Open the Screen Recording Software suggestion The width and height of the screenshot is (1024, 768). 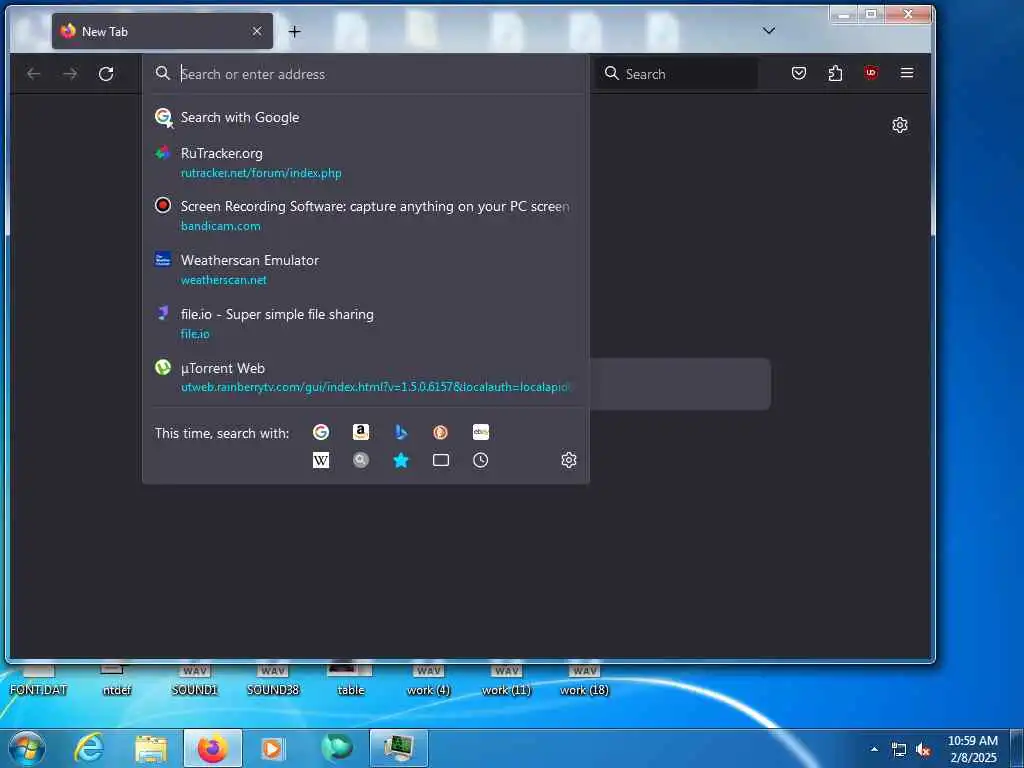tap(366, 216)
